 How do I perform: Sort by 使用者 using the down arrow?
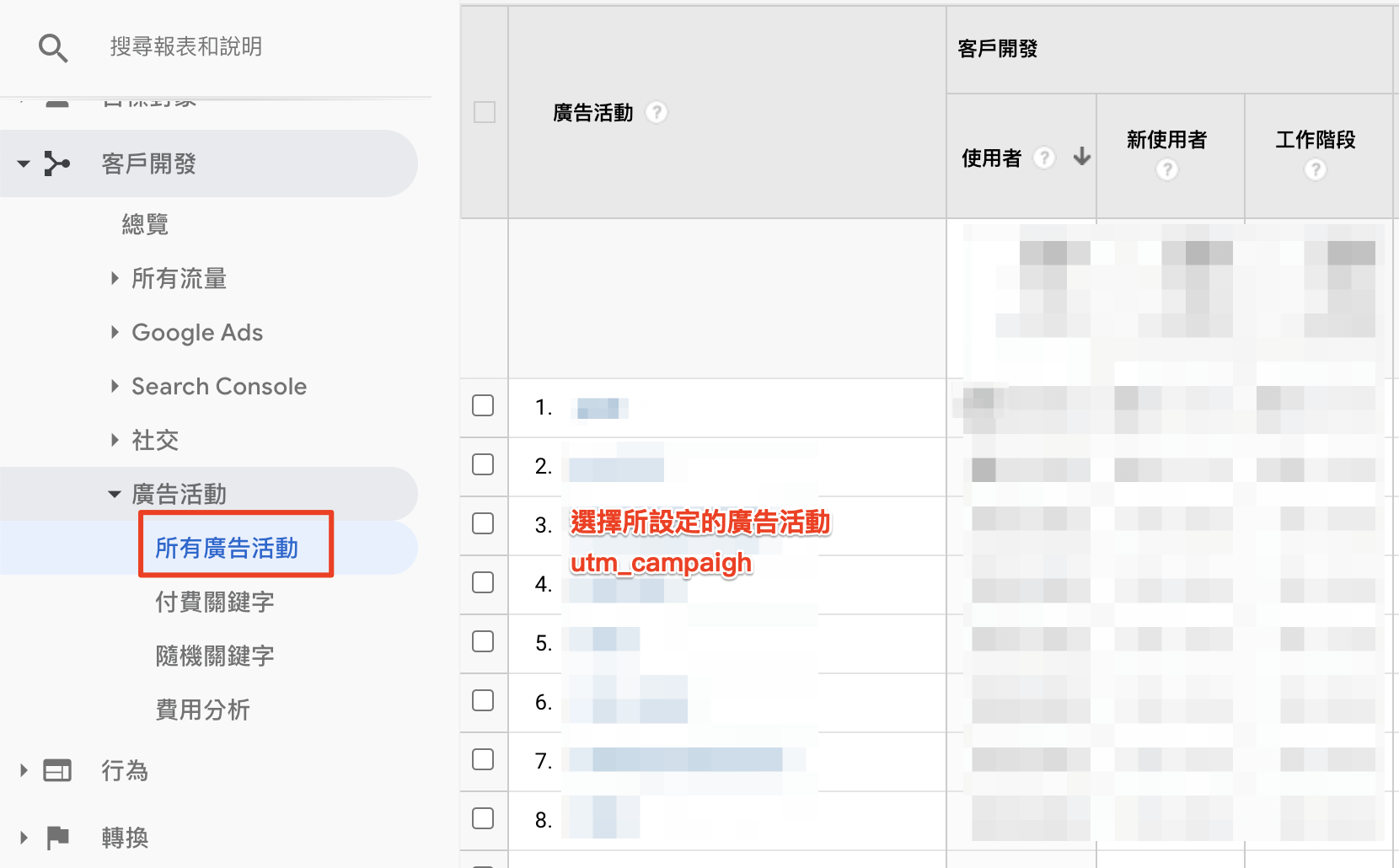[x=1082, y=157]
